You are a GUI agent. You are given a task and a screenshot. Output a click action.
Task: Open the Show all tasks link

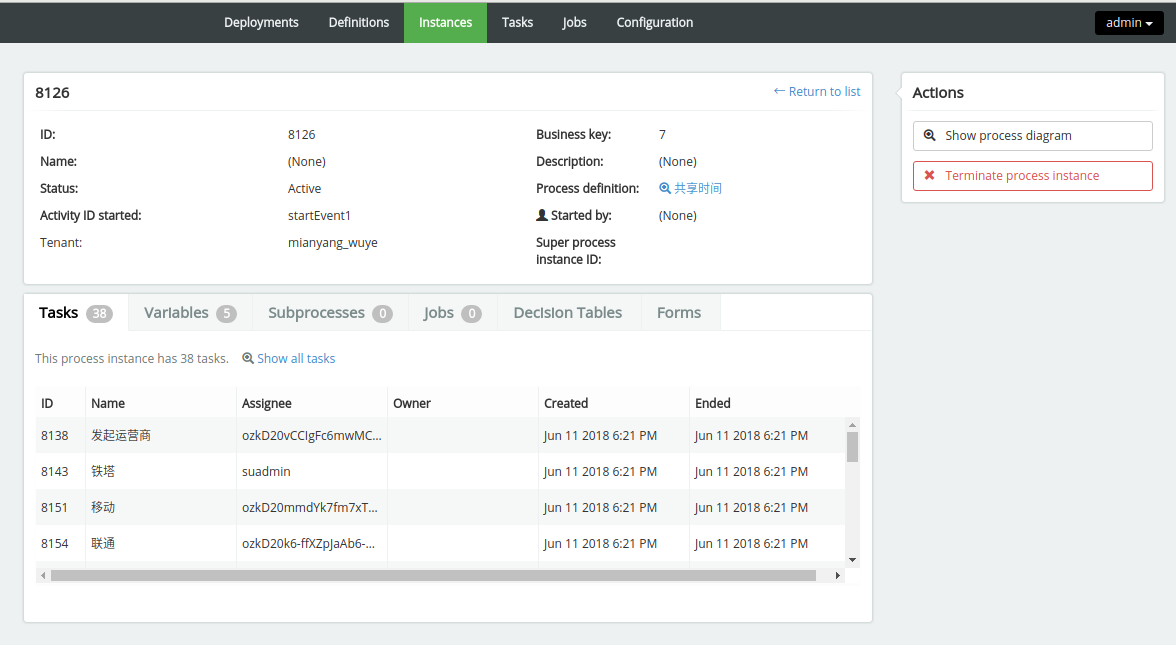coord(296,358)
